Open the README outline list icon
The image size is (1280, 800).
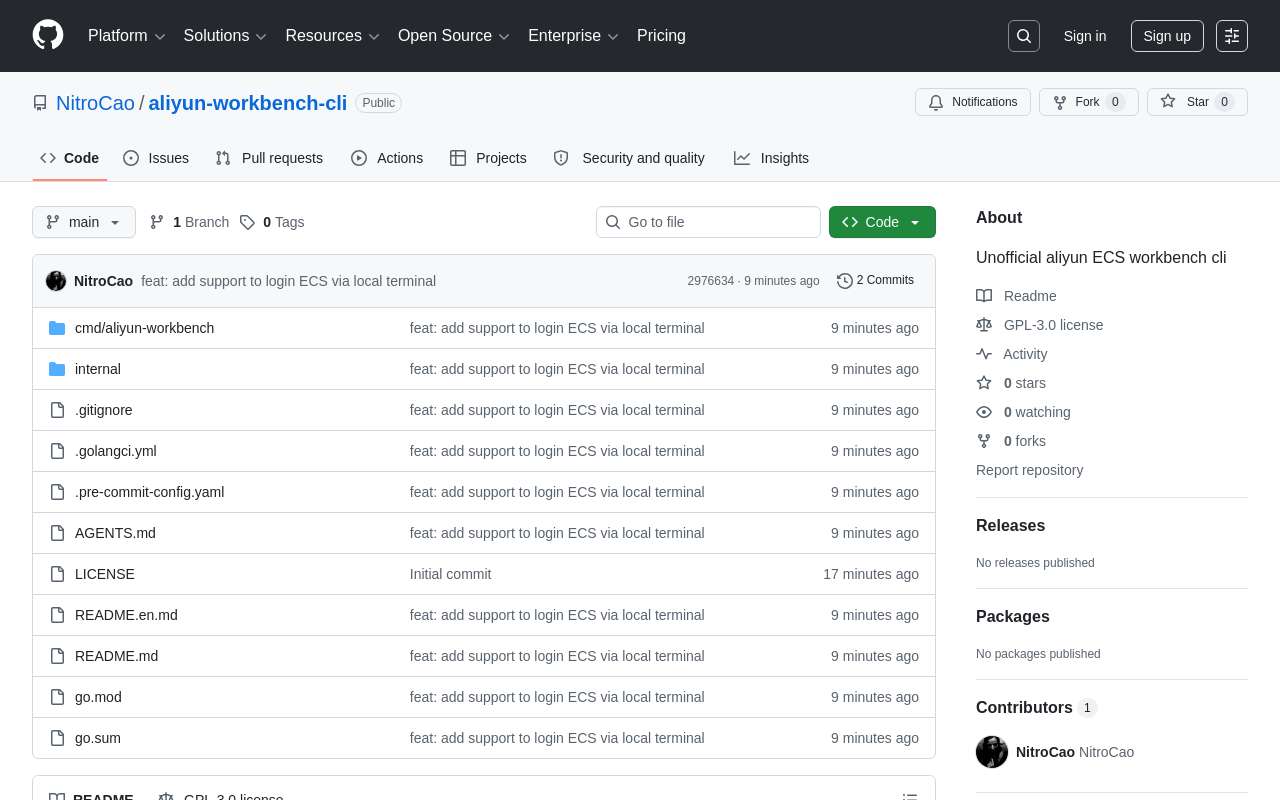pos(910,797)
